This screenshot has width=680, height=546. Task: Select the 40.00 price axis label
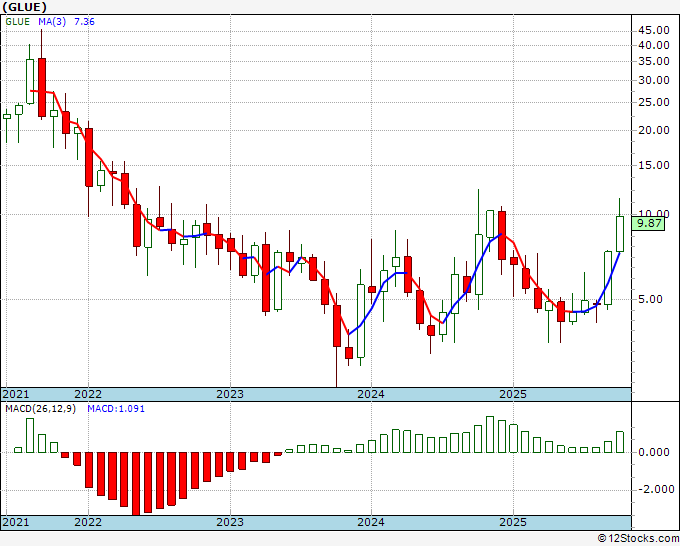coord(654,45)
